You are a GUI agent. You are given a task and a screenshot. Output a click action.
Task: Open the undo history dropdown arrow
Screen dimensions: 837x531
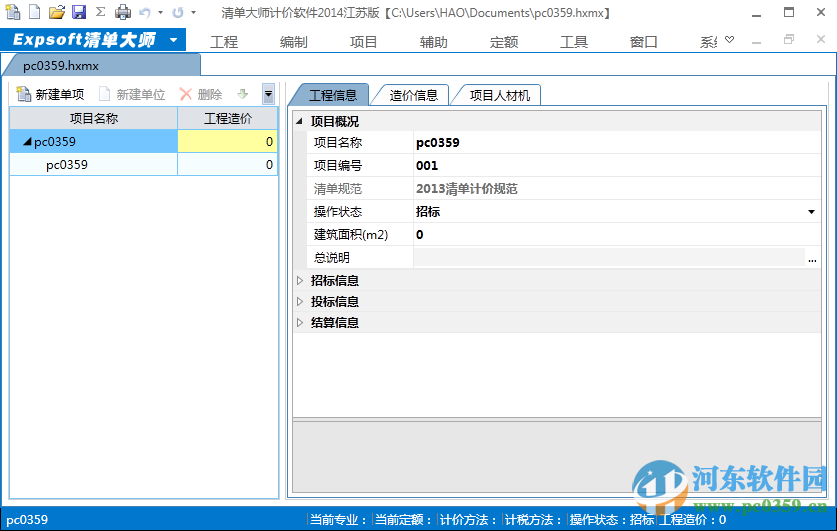(x=160, y=12)
